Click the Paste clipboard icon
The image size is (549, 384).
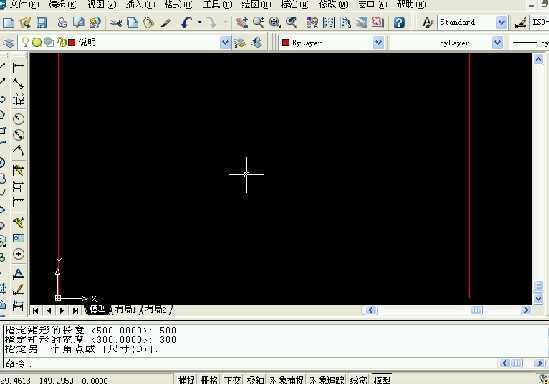point(149,23)
